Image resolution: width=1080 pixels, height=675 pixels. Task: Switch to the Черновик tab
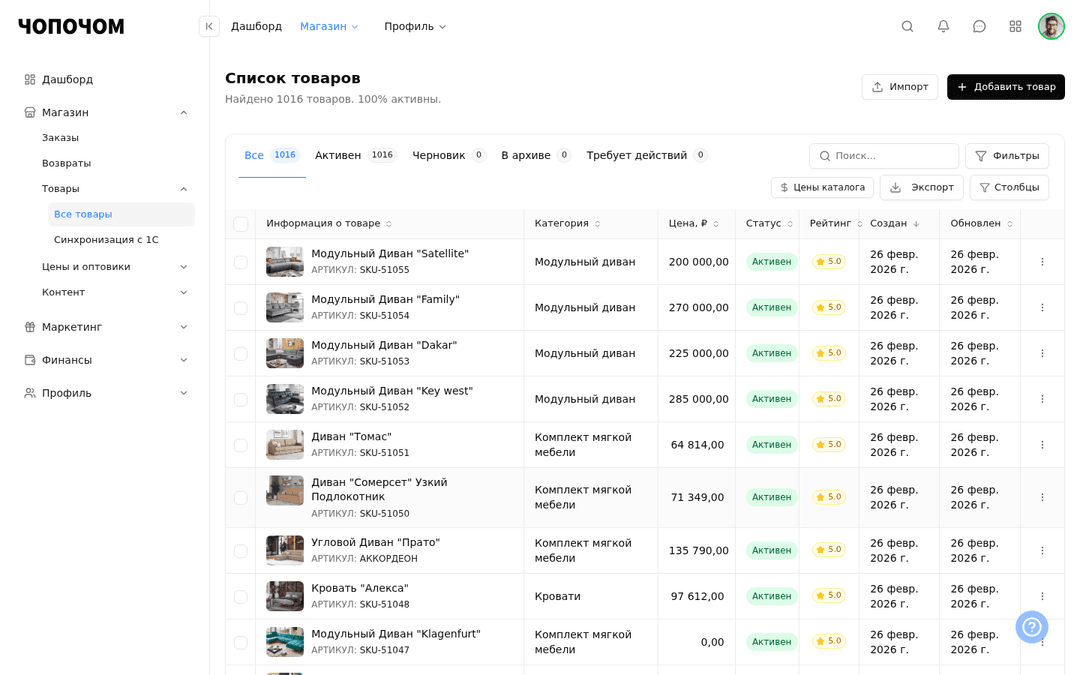pyautogui.click(x=449, y=156)
